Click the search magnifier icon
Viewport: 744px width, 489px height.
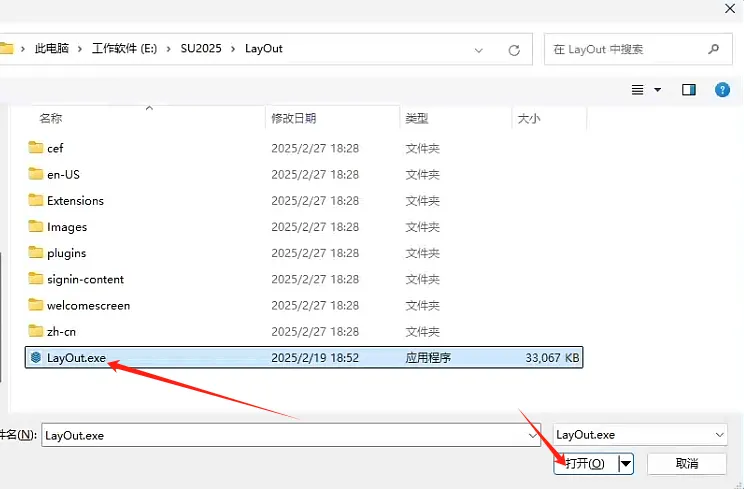713,48
